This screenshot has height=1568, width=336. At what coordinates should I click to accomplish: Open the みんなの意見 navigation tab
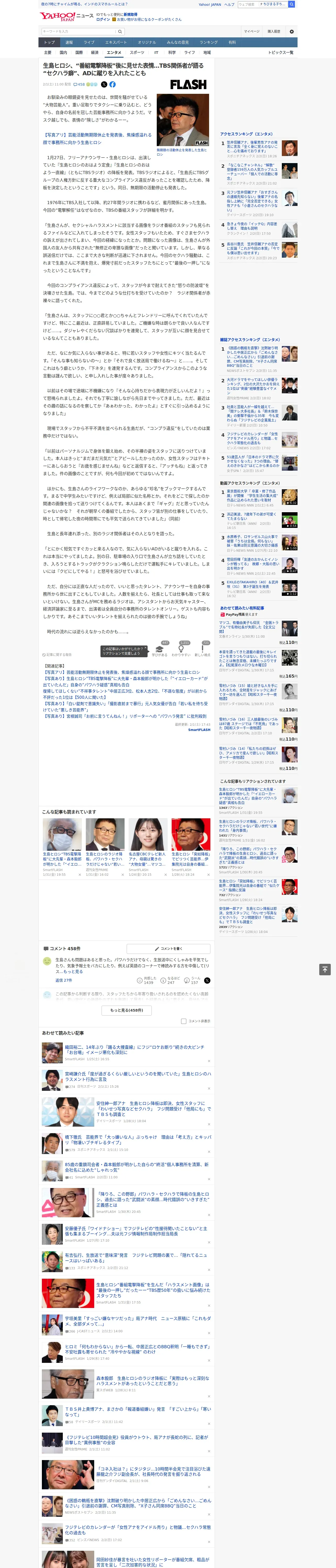[x=177, y=43]
